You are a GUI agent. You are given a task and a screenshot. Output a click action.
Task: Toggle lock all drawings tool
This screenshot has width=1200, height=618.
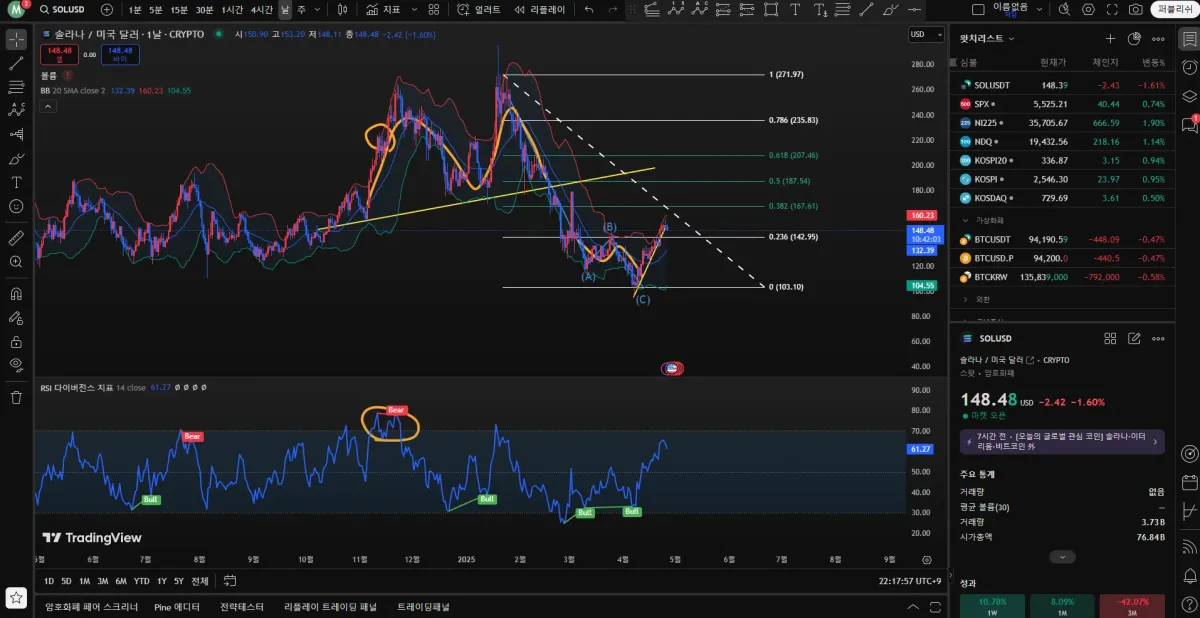pos(16,341)
